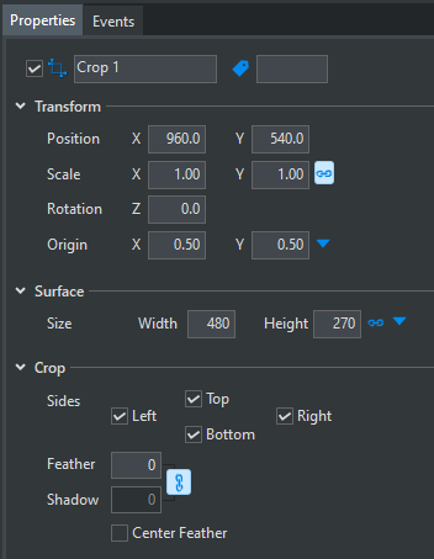This screenshot has width=434, height=560.
Task: Toggle the Size width/height link icon
Action: [376, 322]
